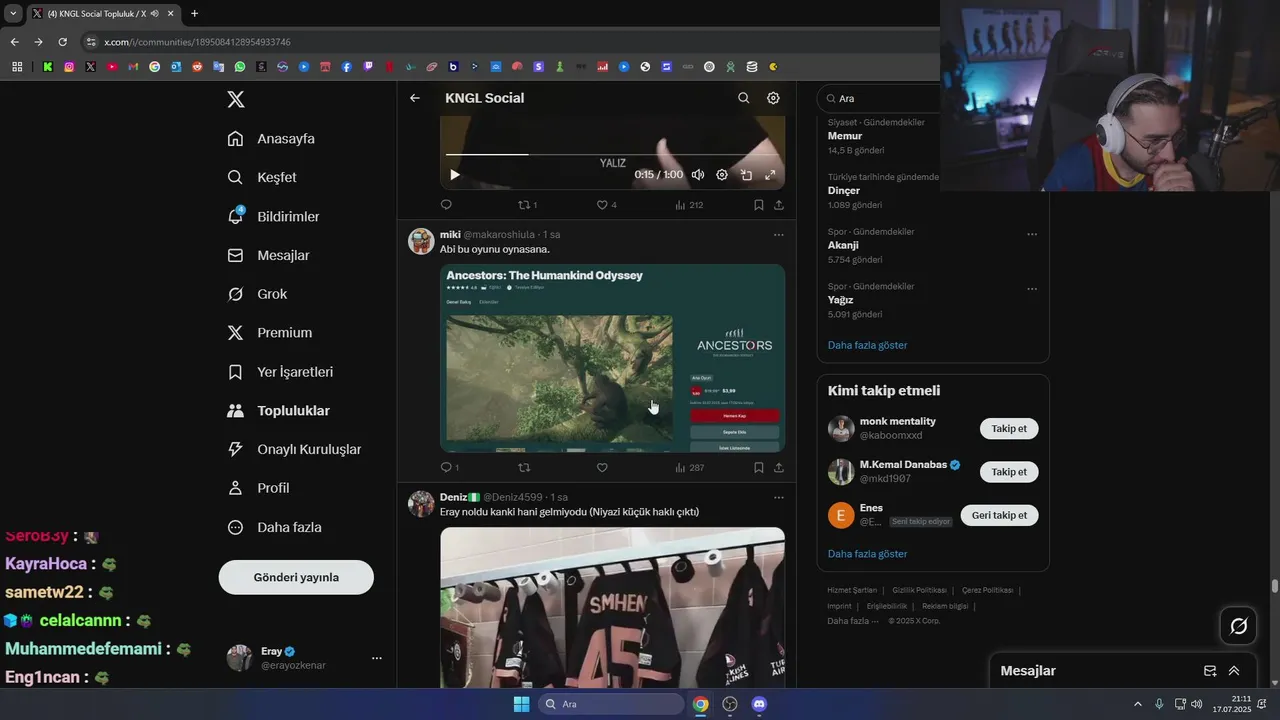Follow back Enes with Geri takip et

click(999, 515)
